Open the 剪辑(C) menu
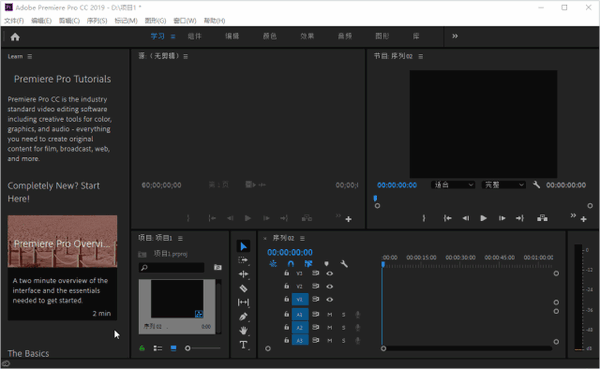Viewport: 600px width, 369px height. [69, 21]
